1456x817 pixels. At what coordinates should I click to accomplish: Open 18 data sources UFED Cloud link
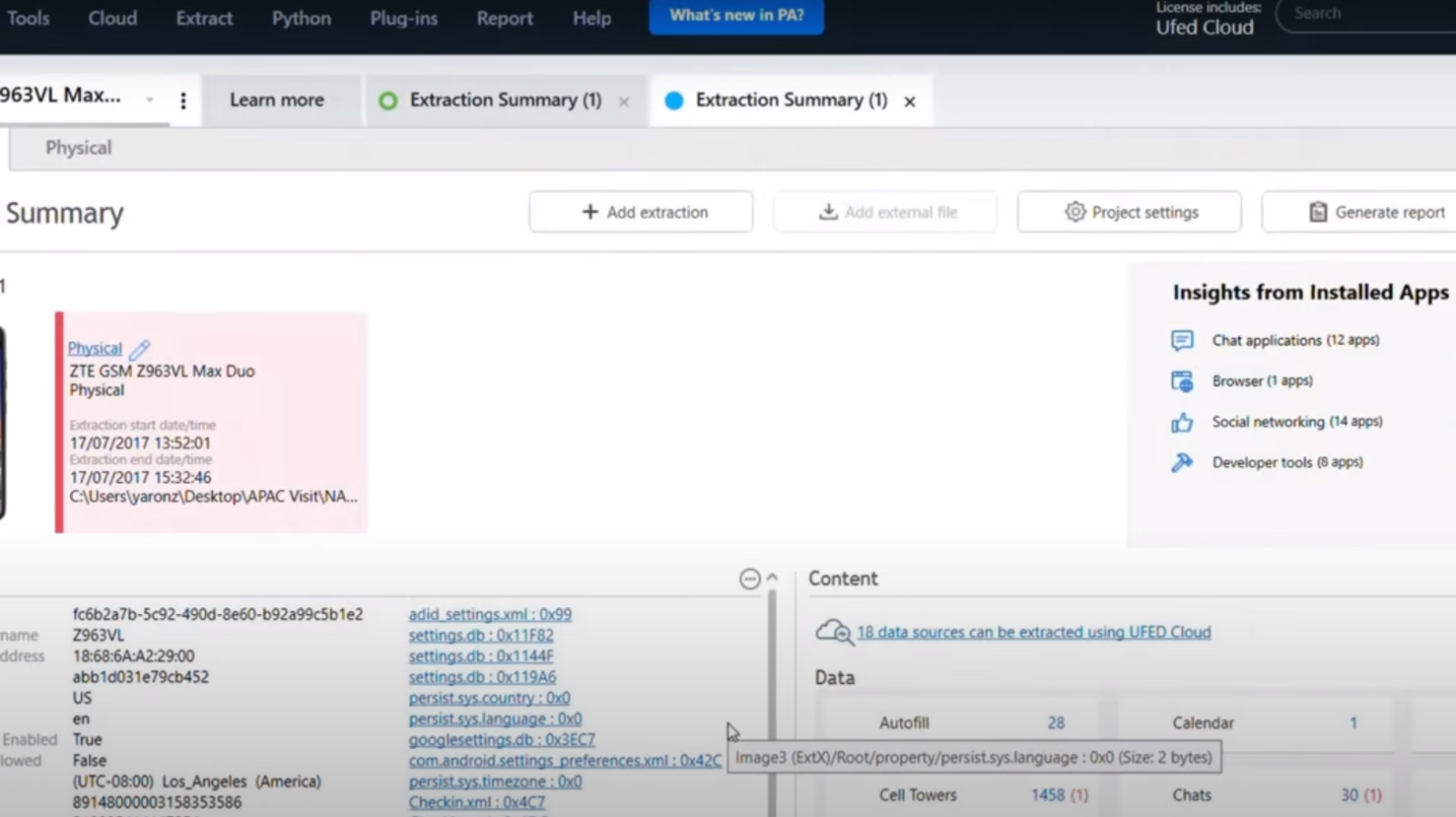[x=1034, y=632]
